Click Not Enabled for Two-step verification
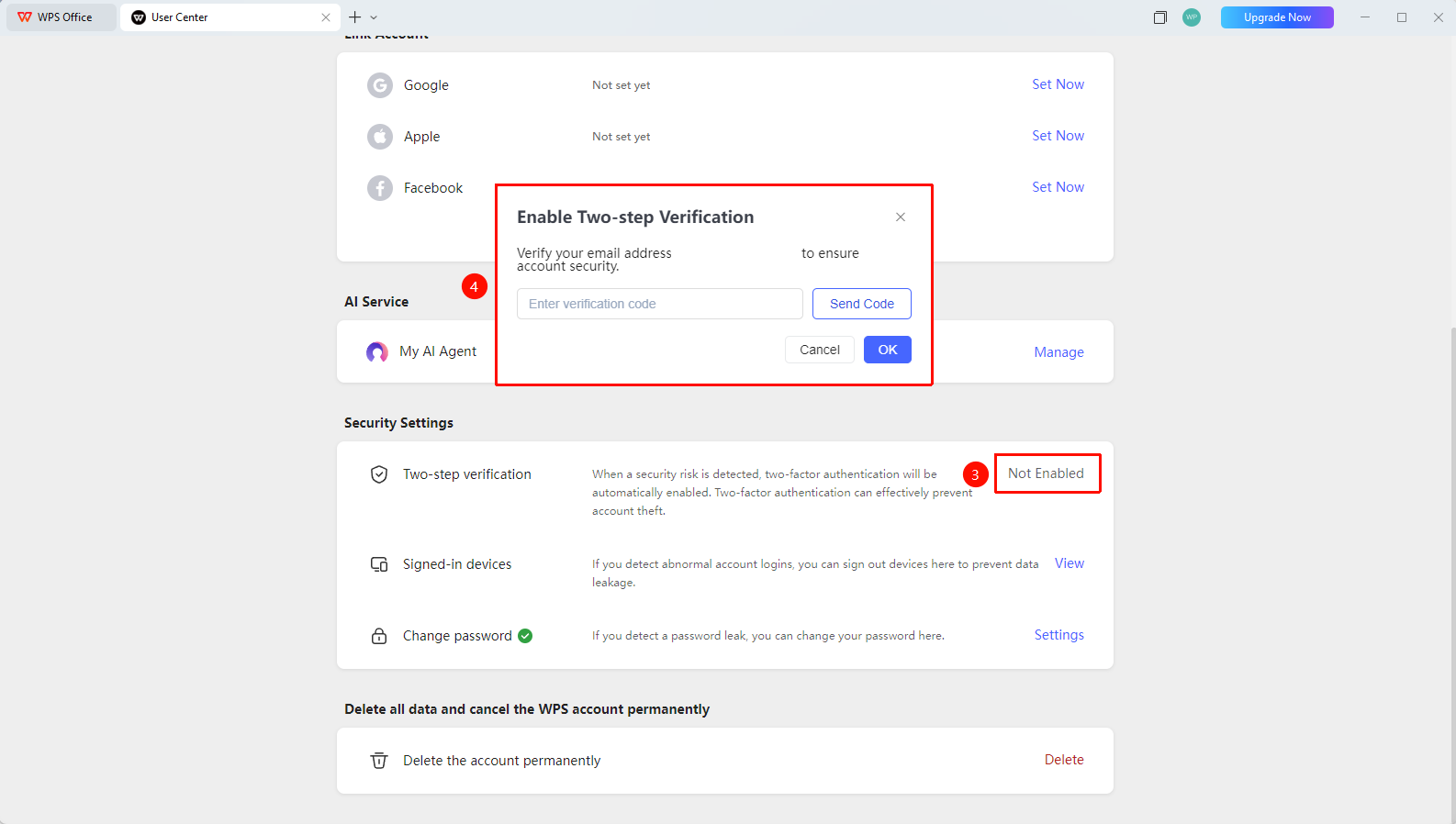Viewport: 1456px width, 824px height. click(x=1047, y=473)
